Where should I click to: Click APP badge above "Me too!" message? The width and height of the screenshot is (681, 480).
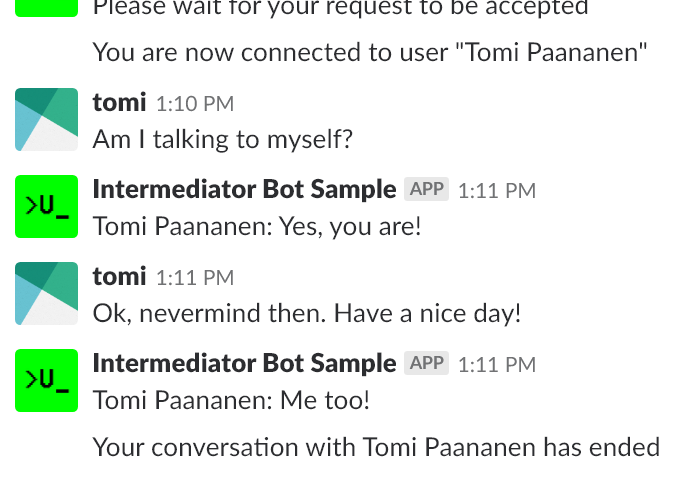tap(427, 363)
